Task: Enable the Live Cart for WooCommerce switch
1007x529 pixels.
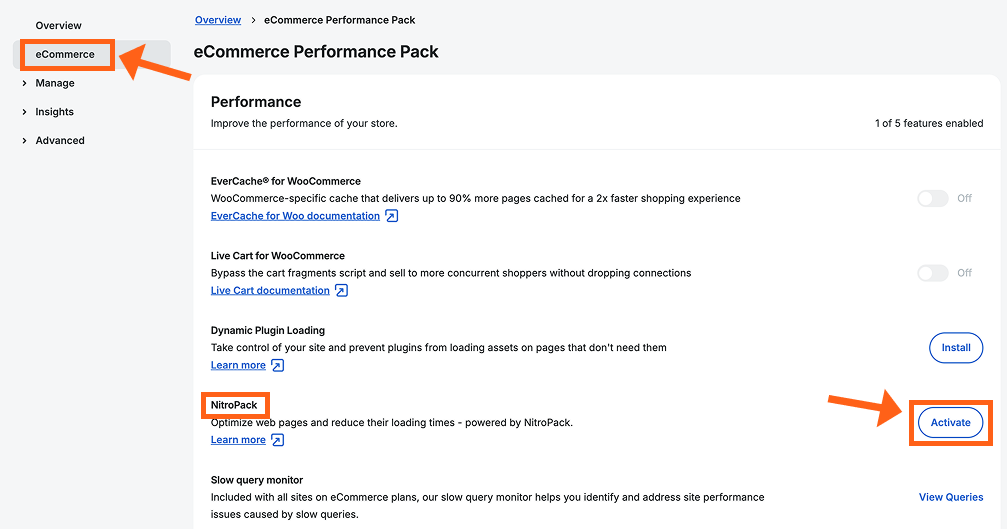Action: coord(932,273)
